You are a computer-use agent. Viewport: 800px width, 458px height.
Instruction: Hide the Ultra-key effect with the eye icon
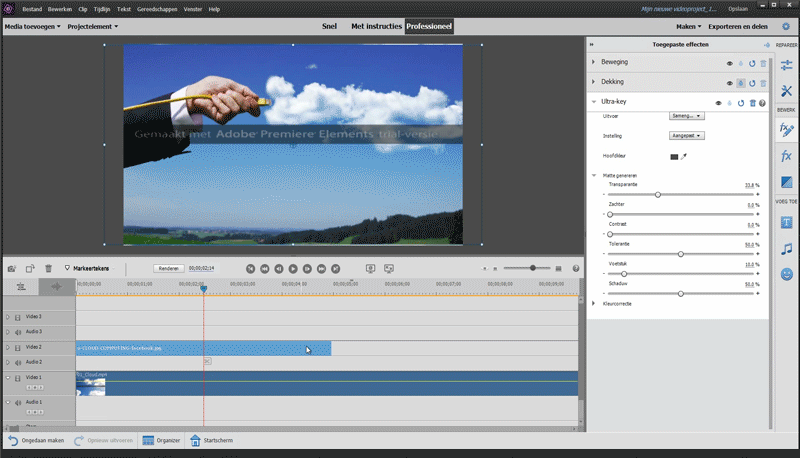(x=718, y=103)
